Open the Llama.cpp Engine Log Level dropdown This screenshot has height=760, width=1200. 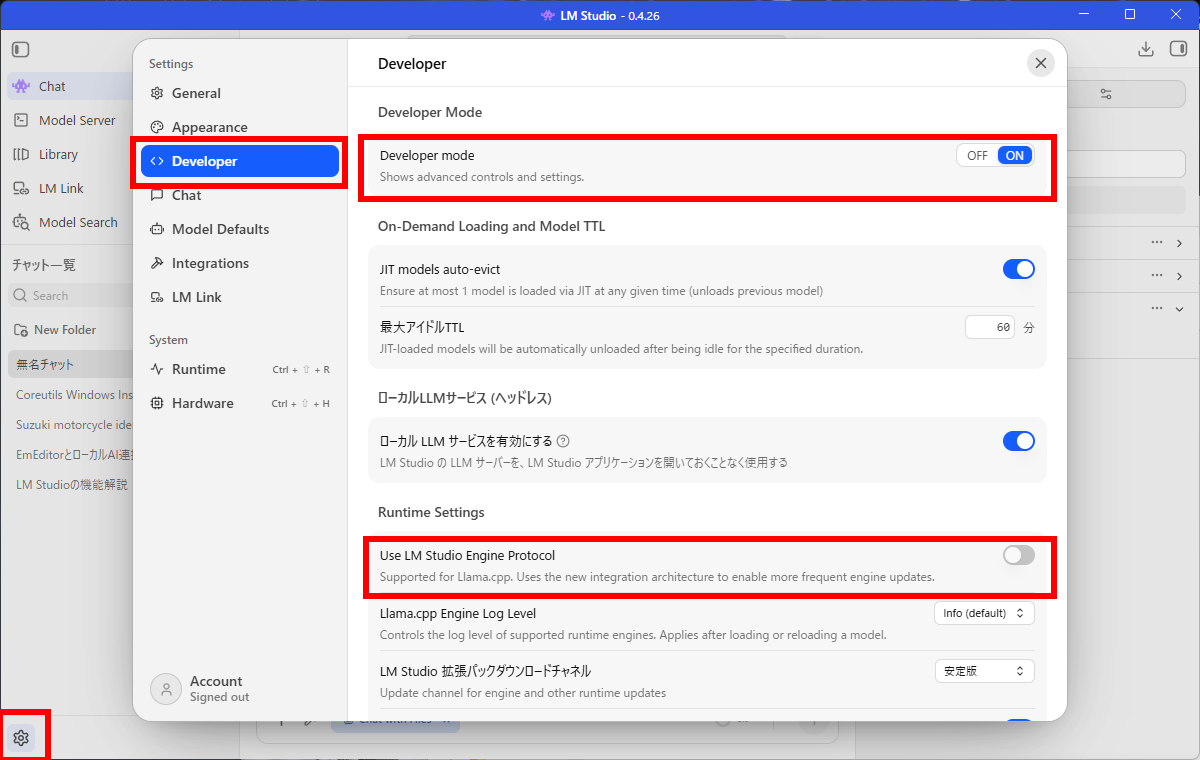[985, 613]
